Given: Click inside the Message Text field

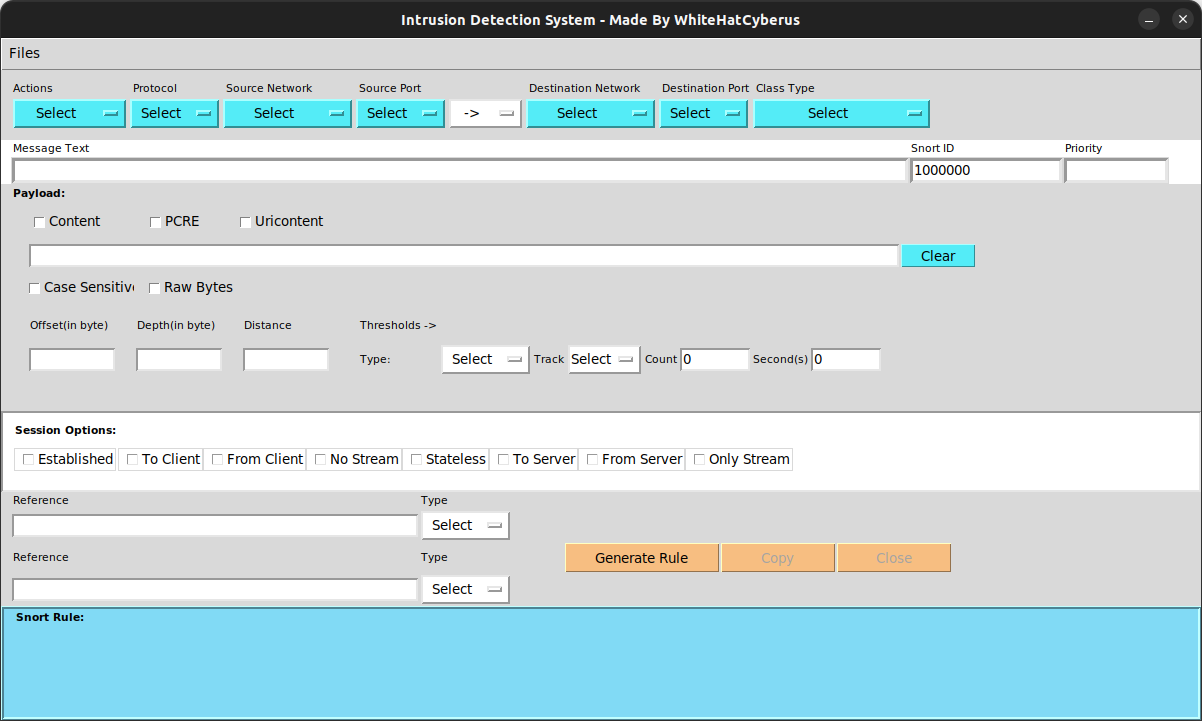Looking at the screenshot, I should pyautogui.click(x=455, y=170).
